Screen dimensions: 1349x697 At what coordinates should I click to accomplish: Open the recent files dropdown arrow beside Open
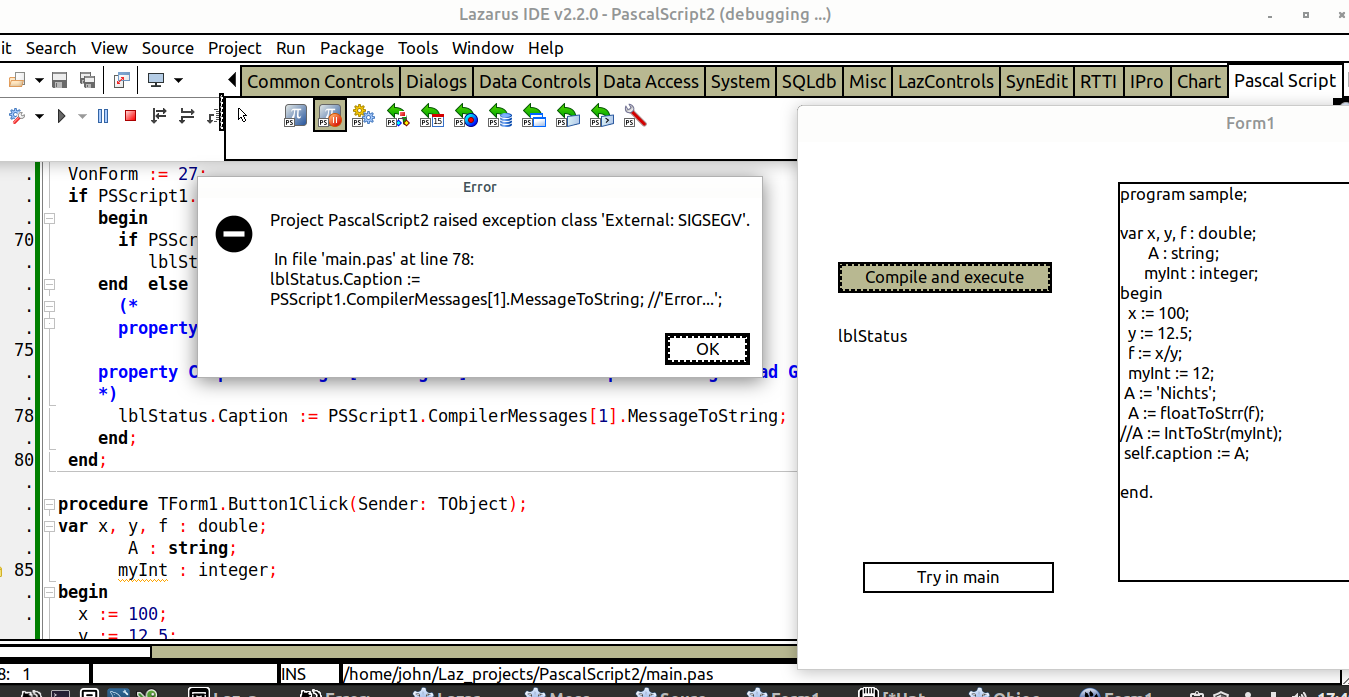[x=39, y=80]
